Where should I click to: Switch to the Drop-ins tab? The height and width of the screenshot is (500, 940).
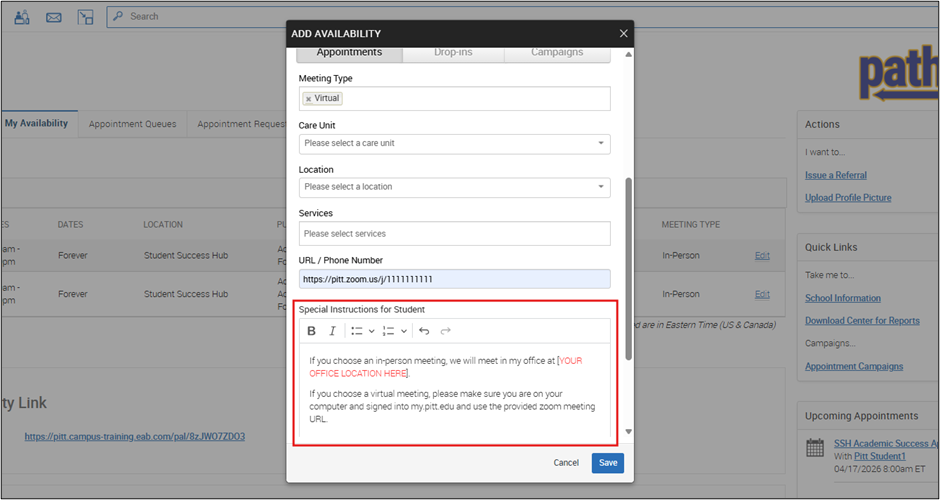[453, 53]
